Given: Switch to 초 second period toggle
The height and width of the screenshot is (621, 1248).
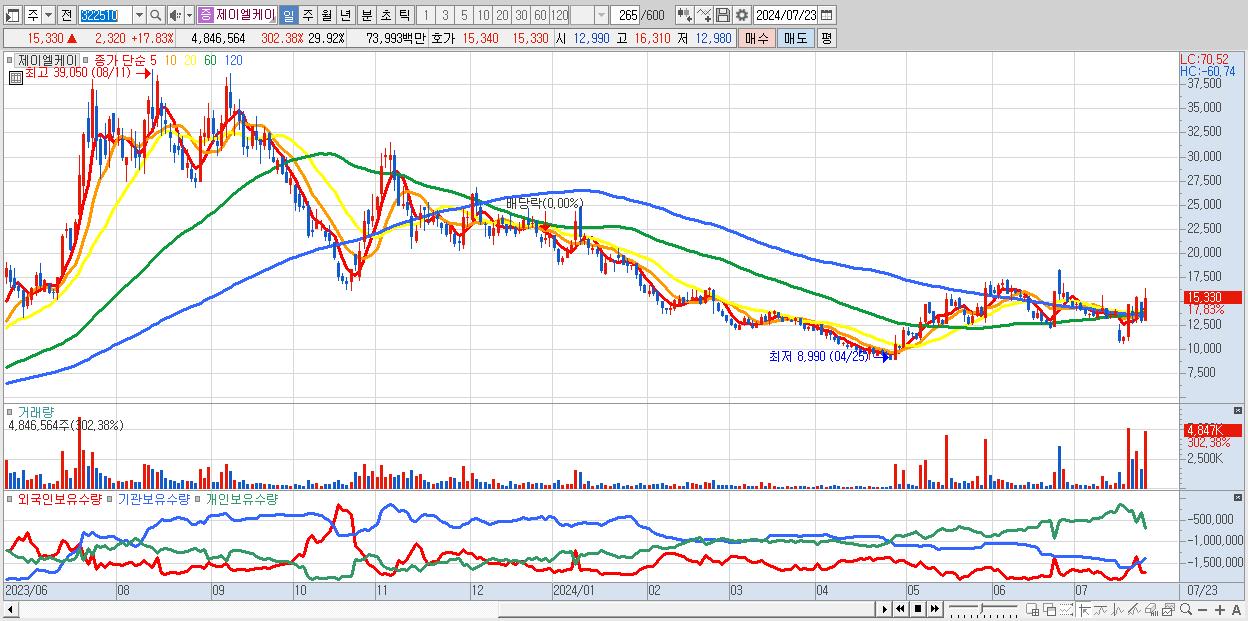Looking at the screenshot, I should [385, 15].
